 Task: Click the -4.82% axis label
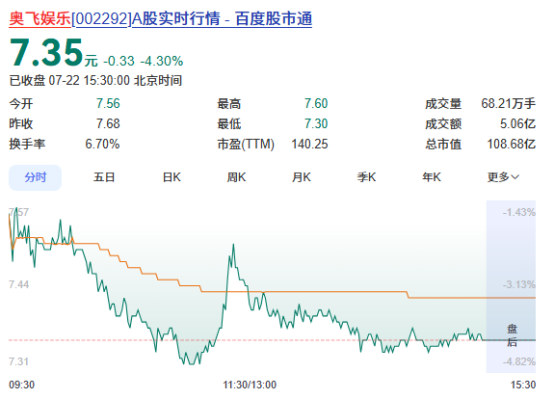click(519, 362)
